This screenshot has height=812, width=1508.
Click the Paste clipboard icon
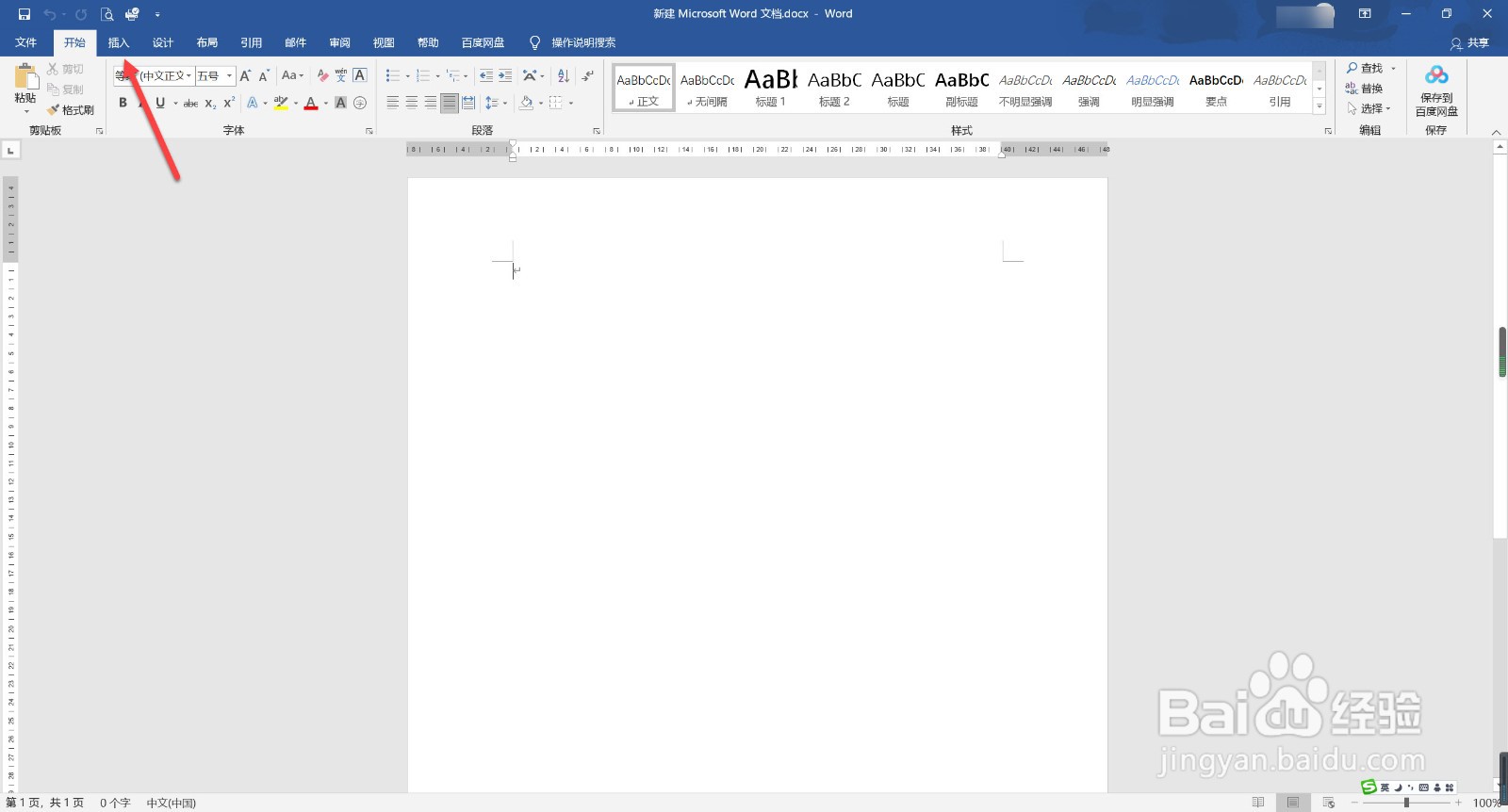pos(25,76)
